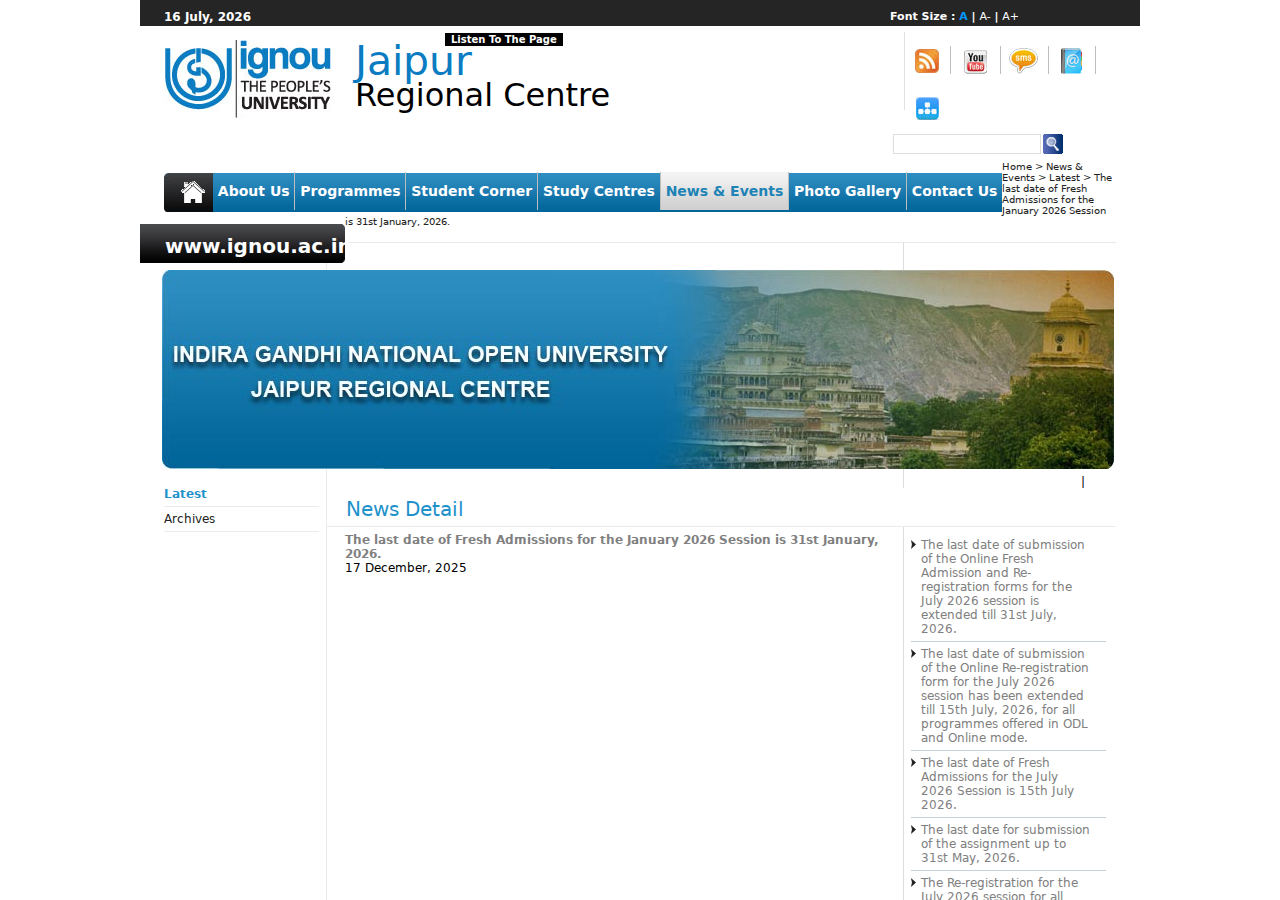Open the Contact Us menu
The height and width of the screenshot is (900, 1280).
click(x=955, y=192)
